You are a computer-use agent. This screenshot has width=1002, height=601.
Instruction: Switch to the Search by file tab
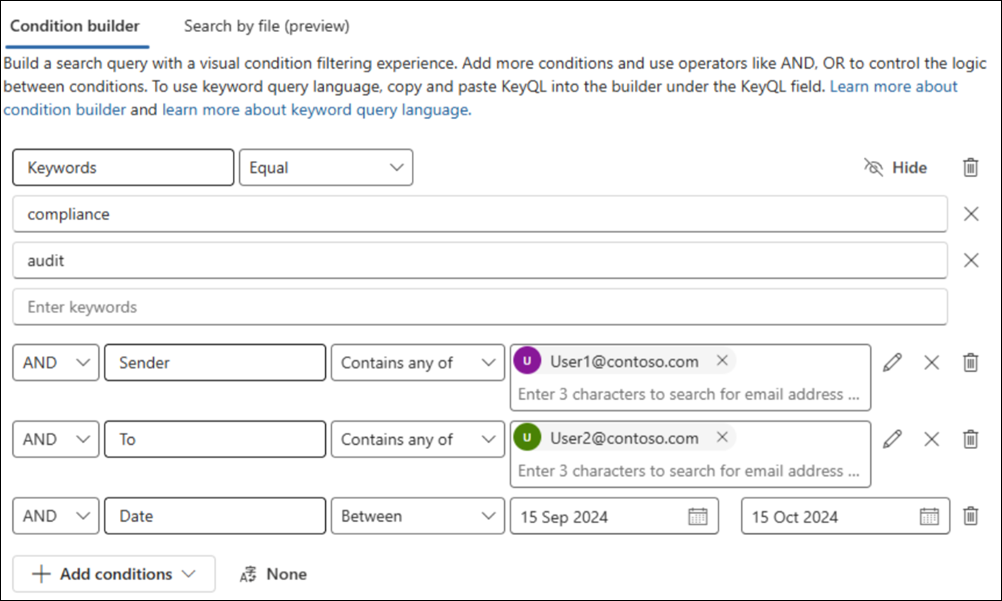265,25
